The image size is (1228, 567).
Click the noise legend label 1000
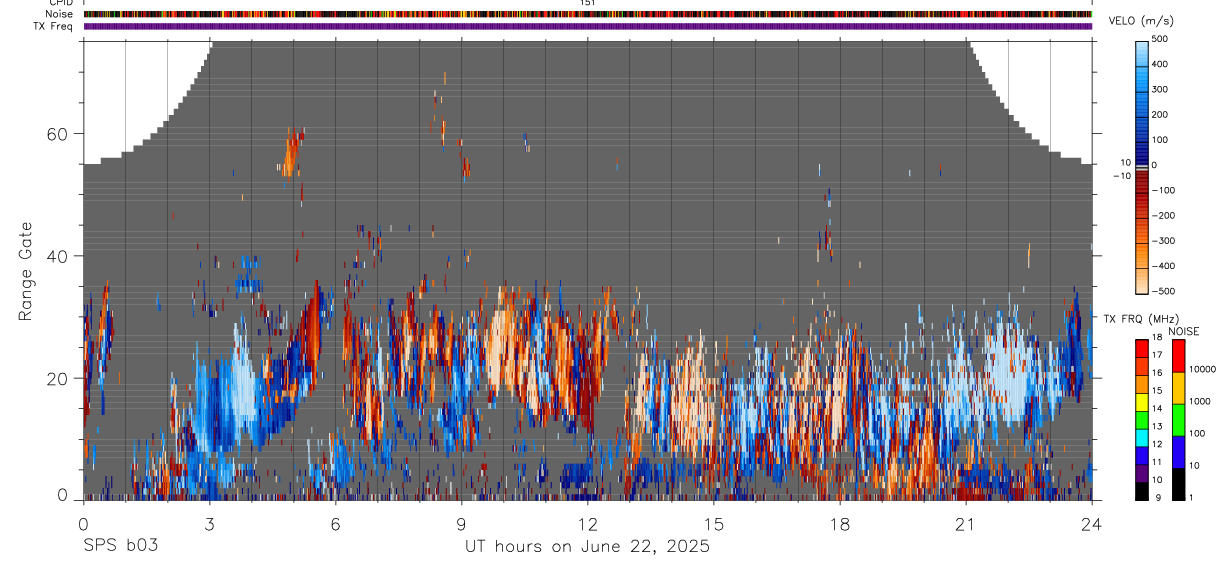click(x=1201, y=401)
